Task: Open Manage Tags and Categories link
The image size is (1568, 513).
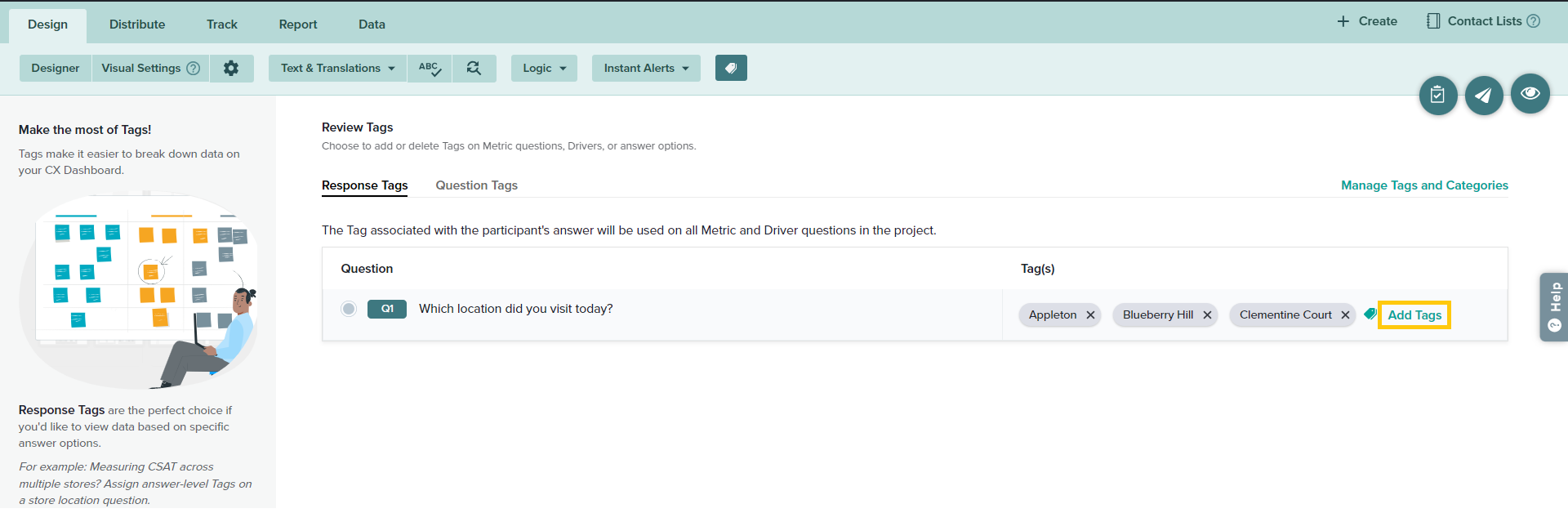Action: click(1424, 185)
